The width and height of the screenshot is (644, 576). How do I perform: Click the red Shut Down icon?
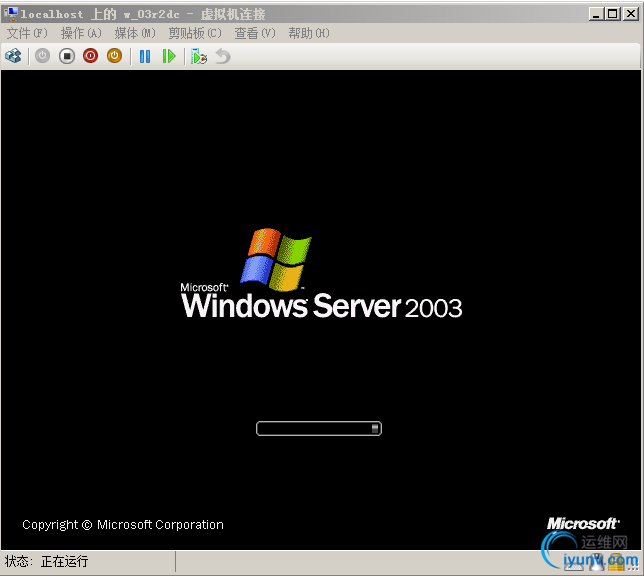[x=90, y=56]
